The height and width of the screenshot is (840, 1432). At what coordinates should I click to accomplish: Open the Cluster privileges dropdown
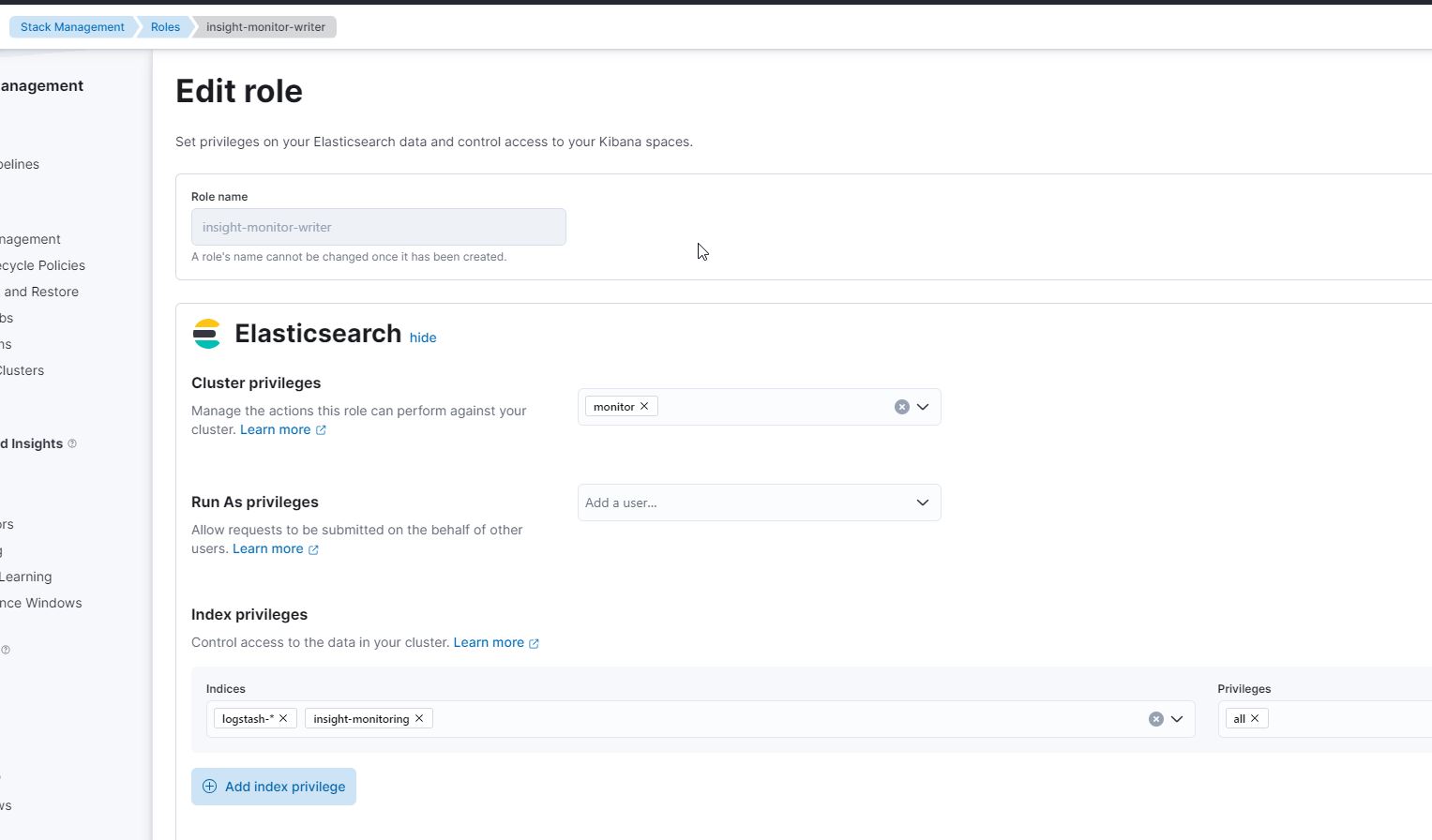point(923,406)
